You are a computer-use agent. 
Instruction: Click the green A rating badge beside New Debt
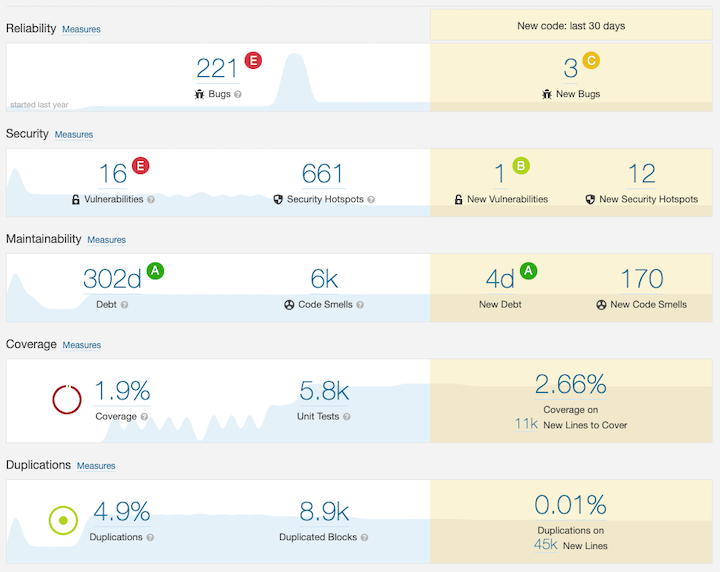click(529, 271)
